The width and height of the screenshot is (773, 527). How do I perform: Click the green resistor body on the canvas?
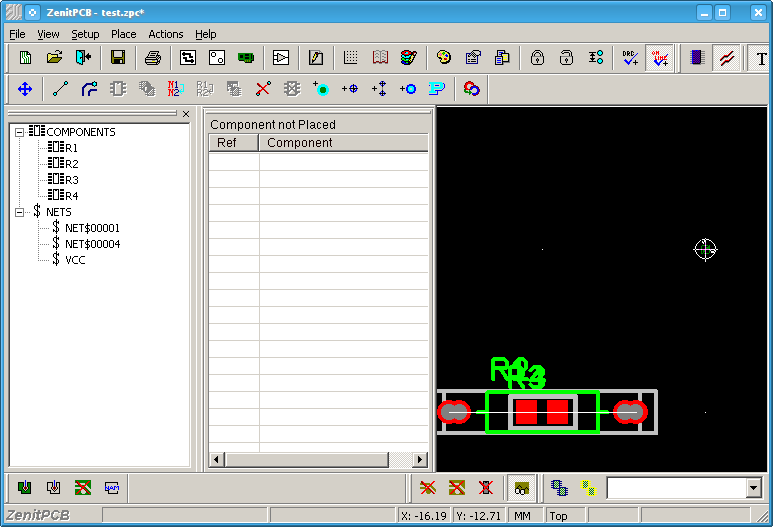point(542,412)
